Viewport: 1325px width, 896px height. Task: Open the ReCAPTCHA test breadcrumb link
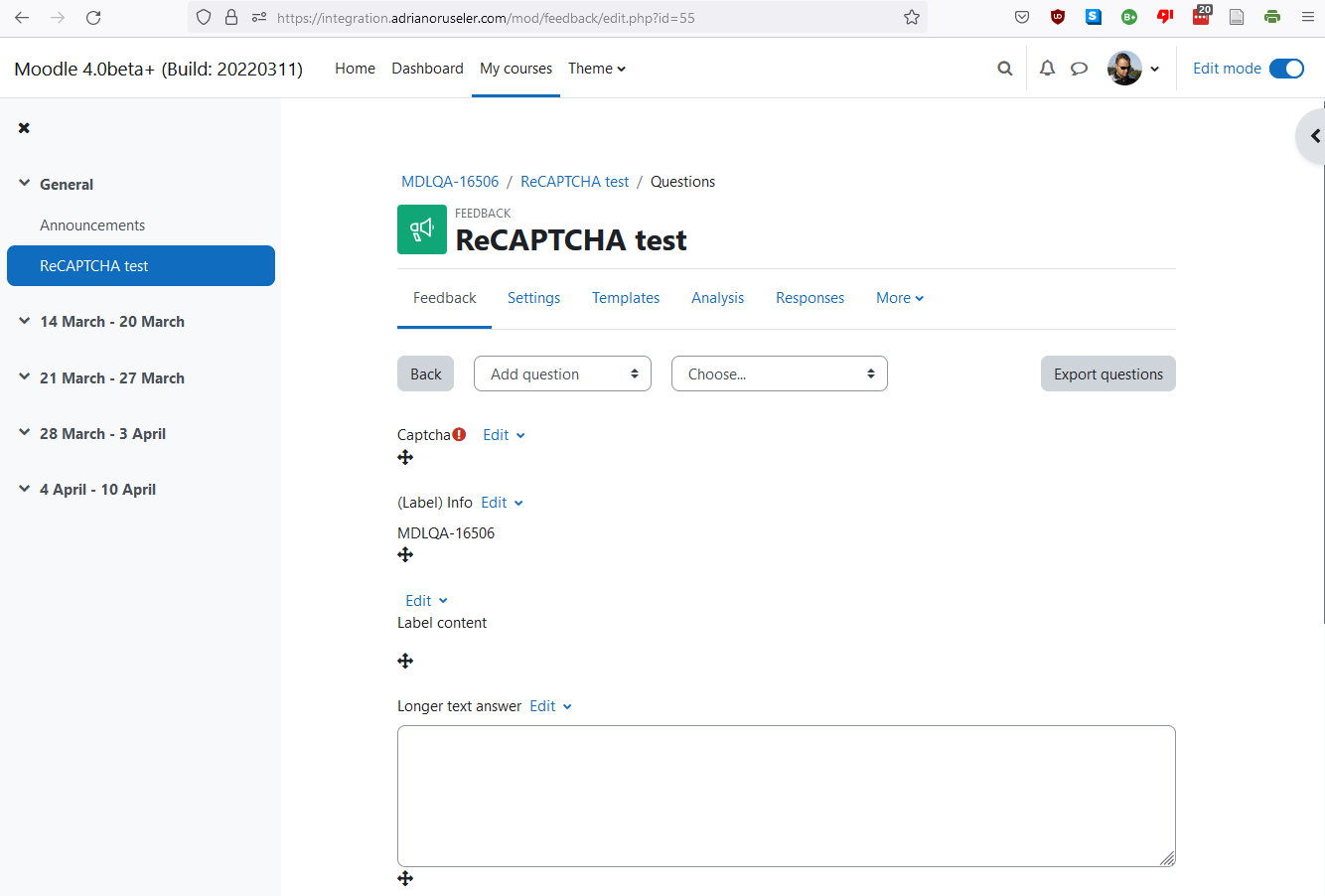click(x=574, y=182)
